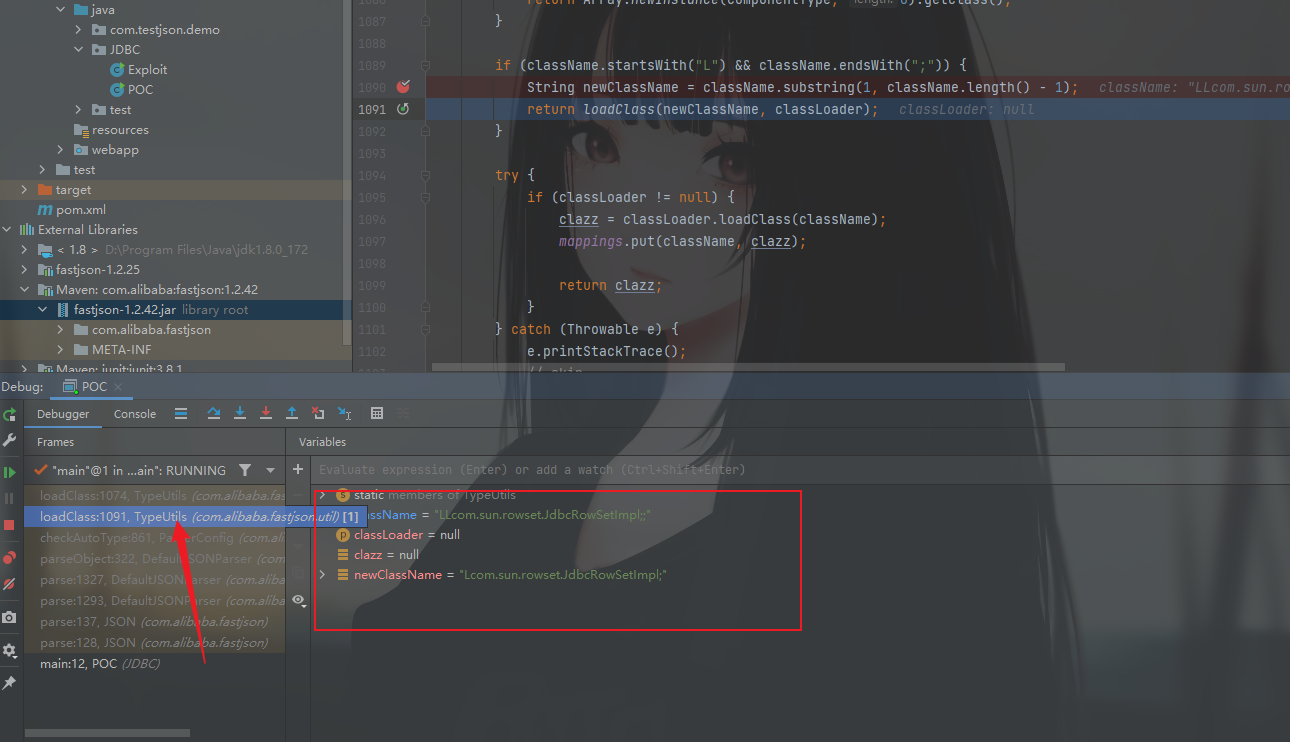Expand static members of TypeUtils
Image resolution: width=1290 pixels, height=742 pixels.
[x=321, y=495]
